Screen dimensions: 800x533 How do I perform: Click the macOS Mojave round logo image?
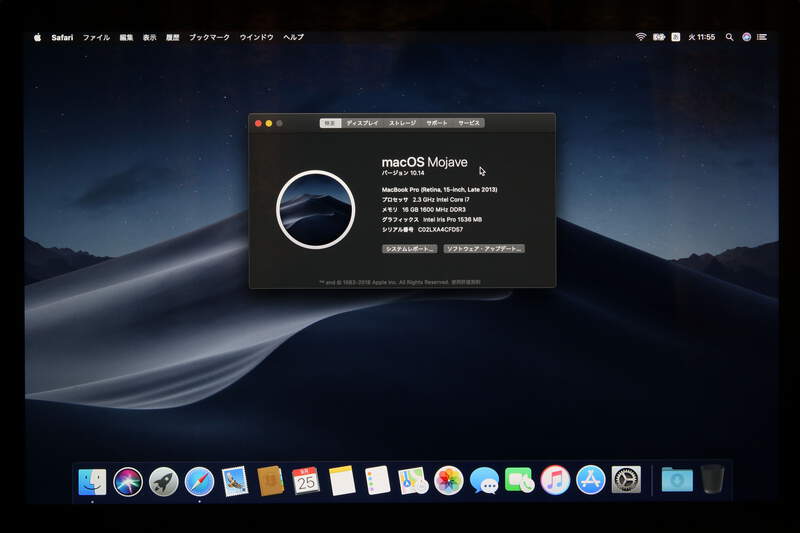315,210
